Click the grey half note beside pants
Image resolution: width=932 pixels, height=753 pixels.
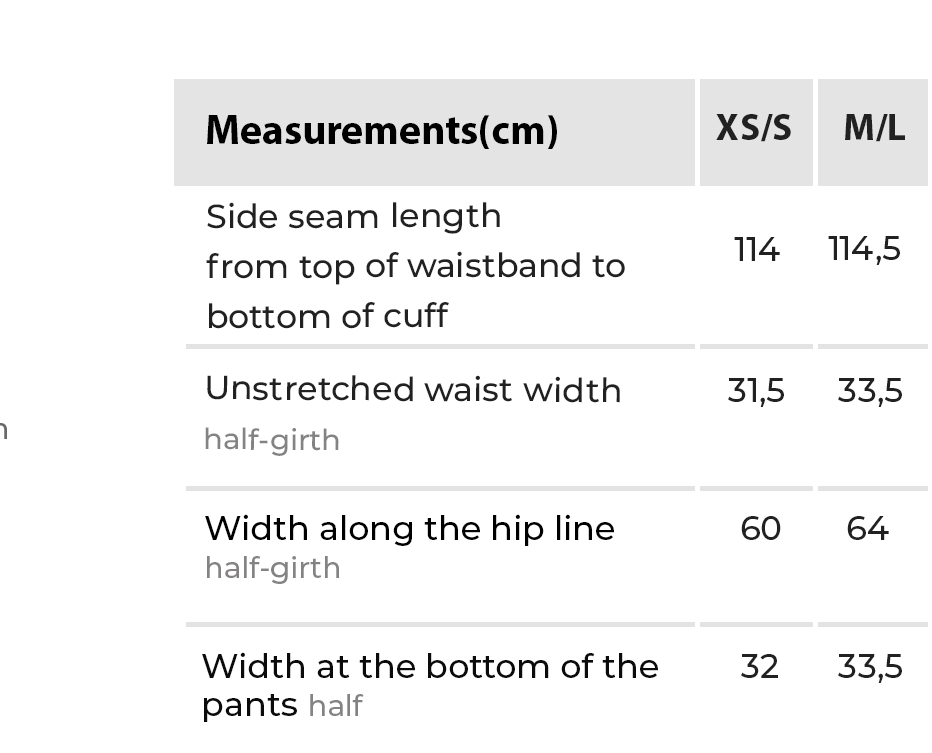click(335, 706)
